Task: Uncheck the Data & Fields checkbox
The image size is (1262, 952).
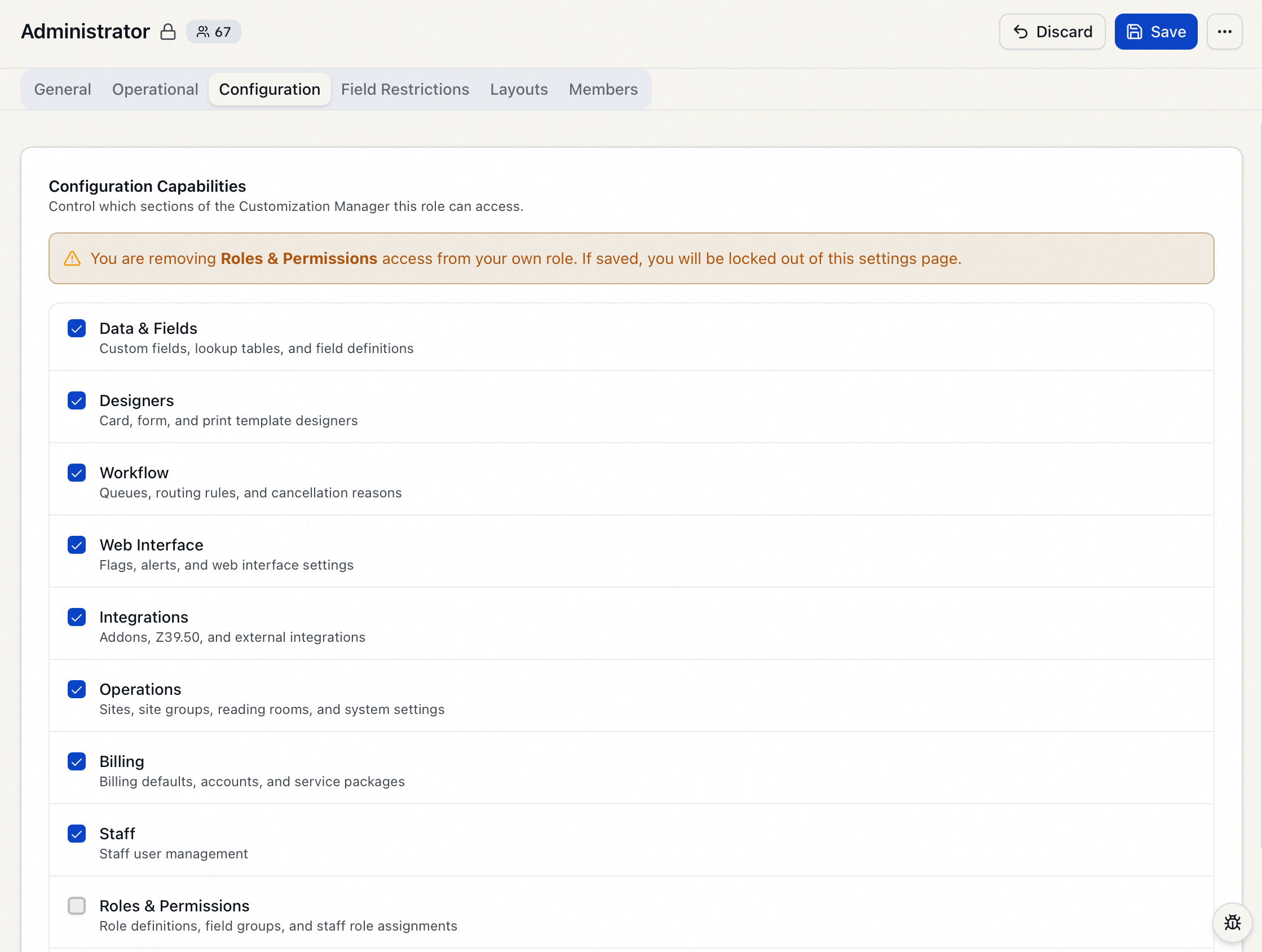Action: pyautogui.click(x=77, y=328)
